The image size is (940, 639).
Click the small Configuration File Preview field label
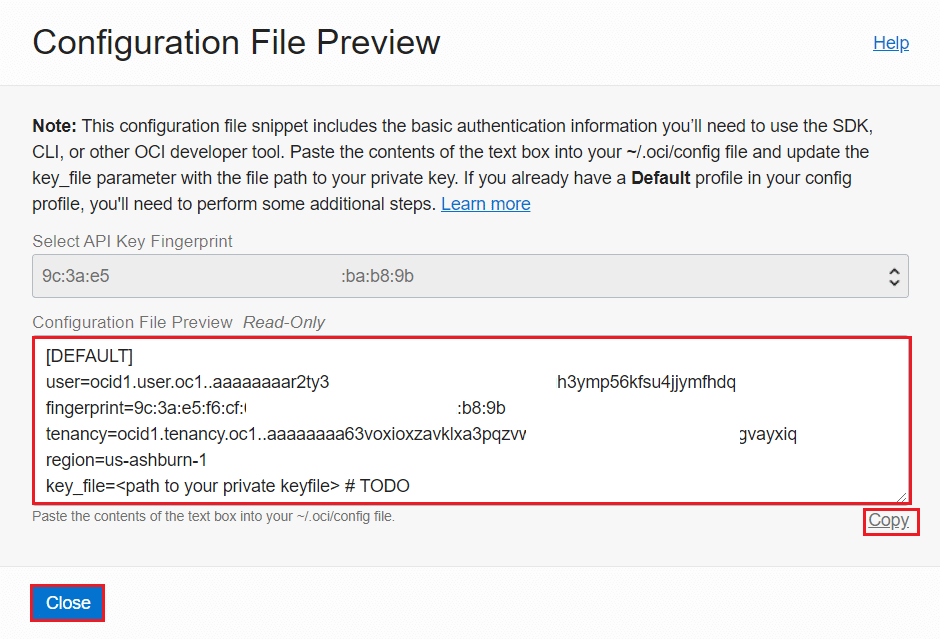tap(132, 322)
